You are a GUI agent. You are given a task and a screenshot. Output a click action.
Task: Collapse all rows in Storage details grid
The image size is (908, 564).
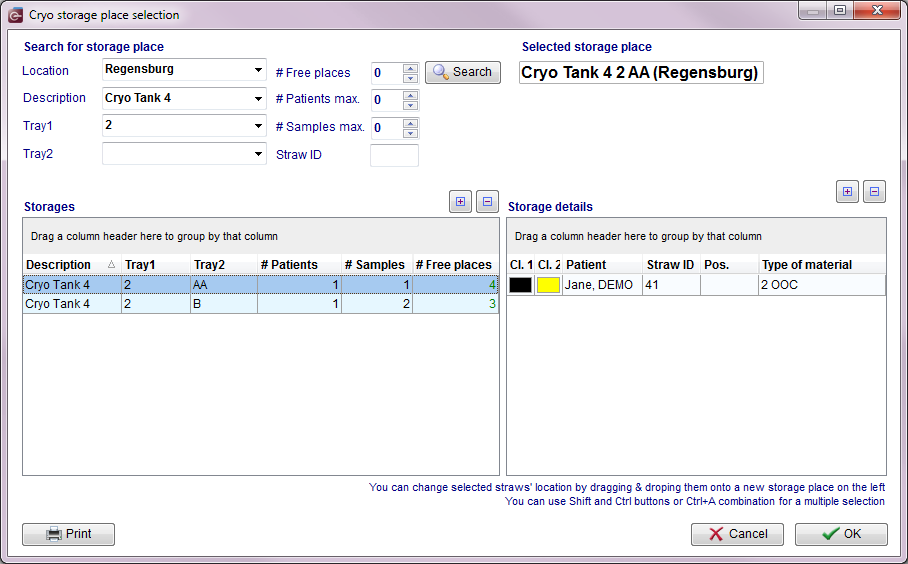[874, 192]
